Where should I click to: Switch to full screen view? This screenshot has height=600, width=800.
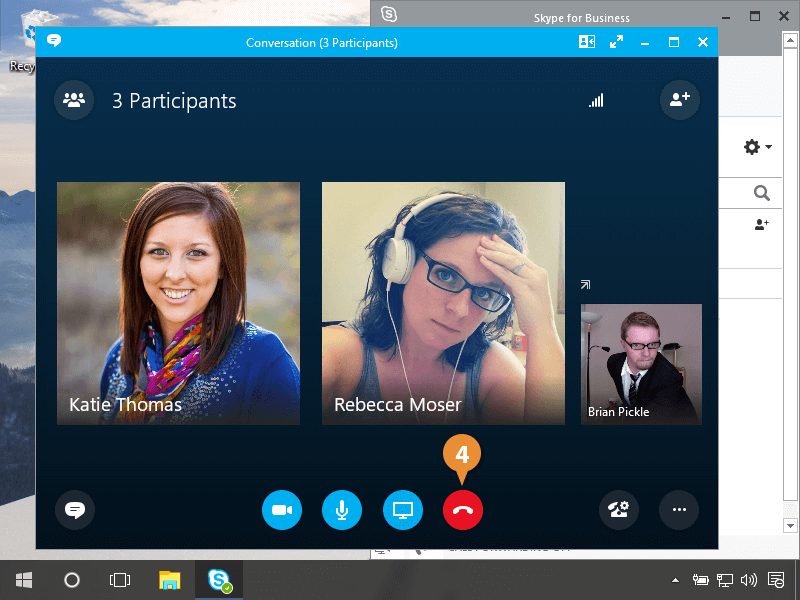pyautogui.click(x=617, y=42)
